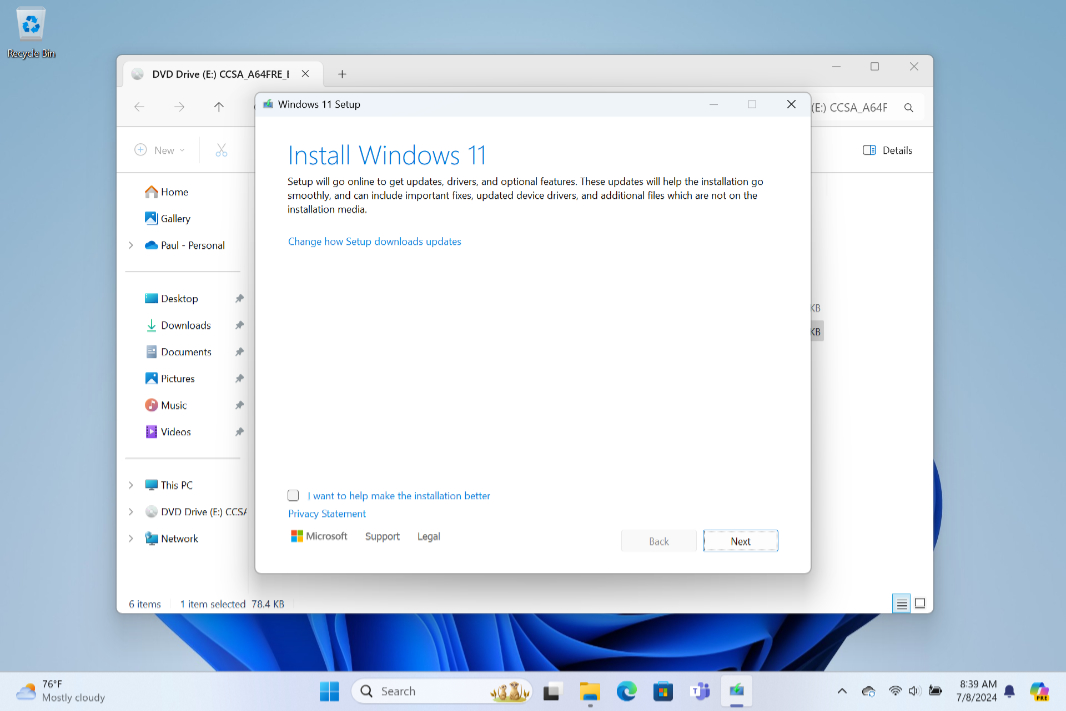Click the Windows Start button
This screenshot has height=711, width=1066.
[x=329, y=691]
